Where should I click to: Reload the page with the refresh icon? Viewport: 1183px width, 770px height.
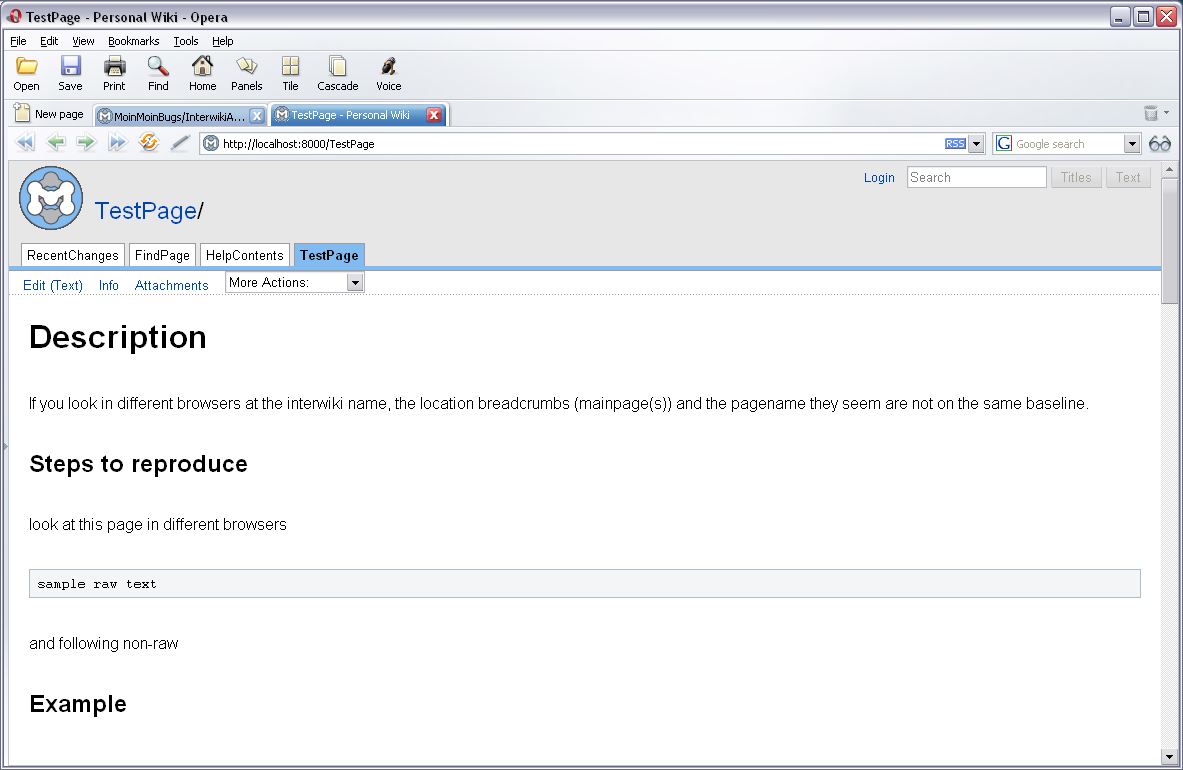coord(149,143)
